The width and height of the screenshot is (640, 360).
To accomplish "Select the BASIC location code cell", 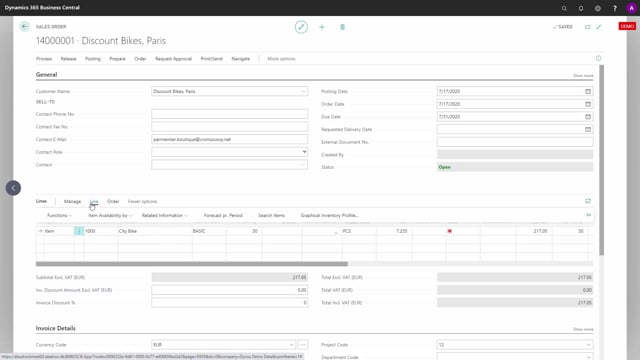I will (209, 231).
